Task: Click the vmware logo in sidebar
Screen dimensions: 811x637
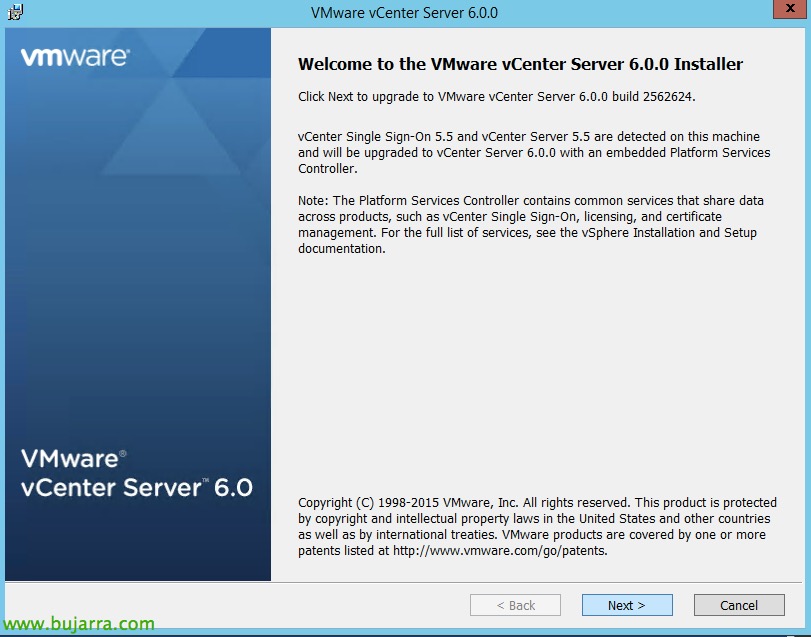Action: tap(76, 57)
